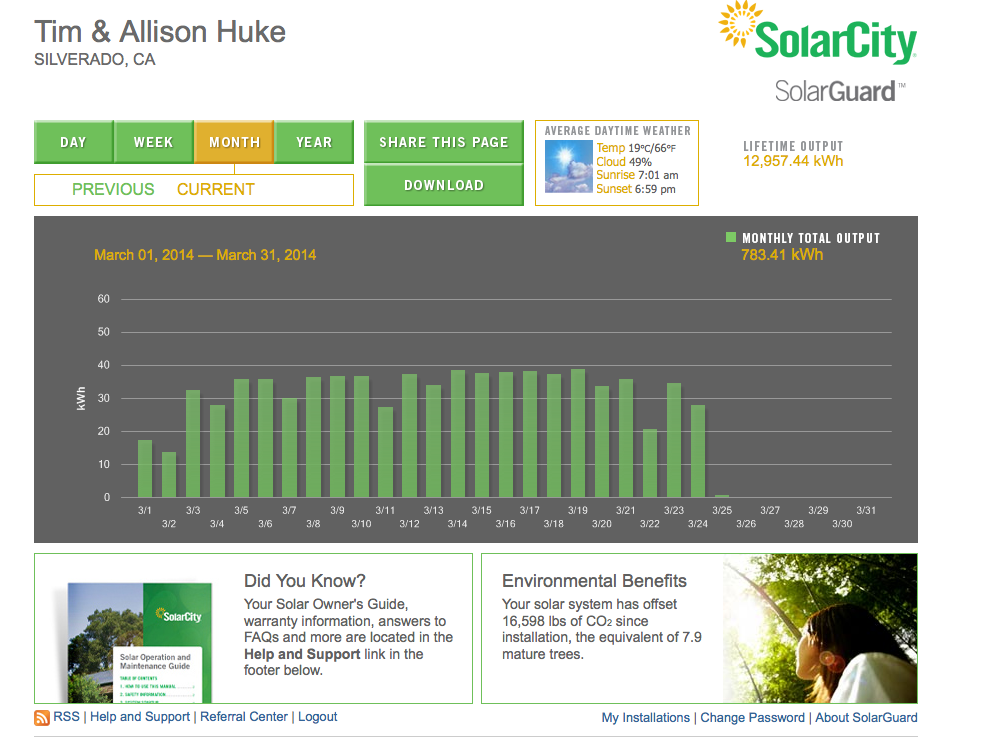Click the Download button
994x737 pixels.
point(443,185)
